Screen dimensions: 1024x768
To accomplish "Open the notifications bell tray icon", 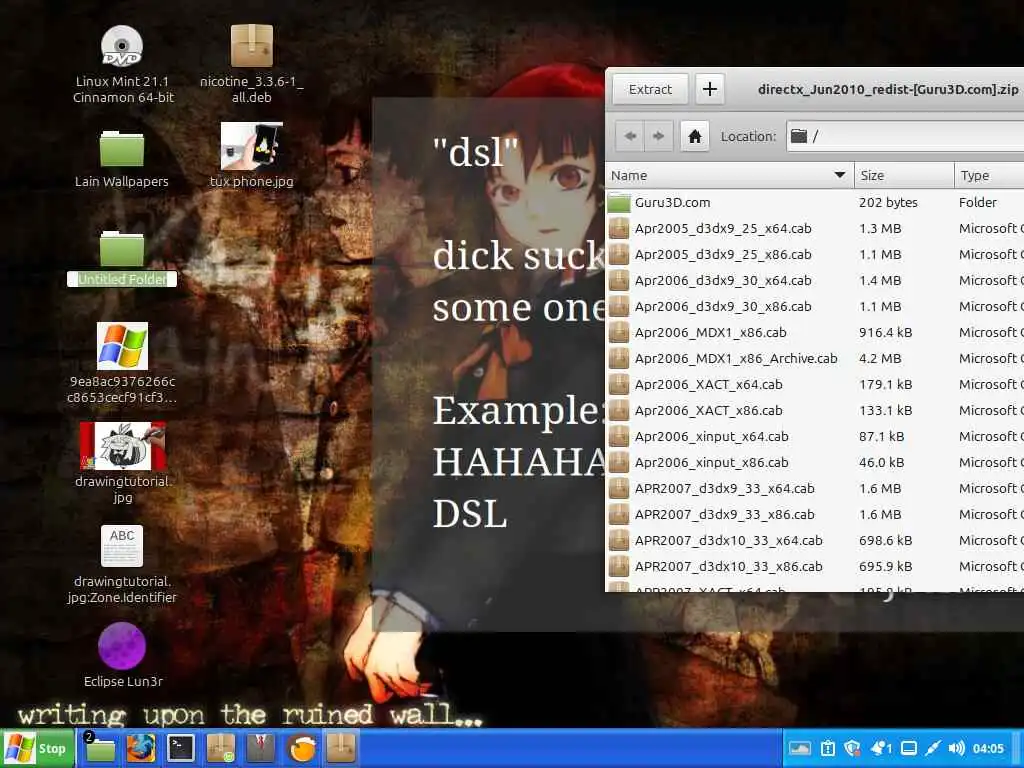I will [x=881, y=748].
